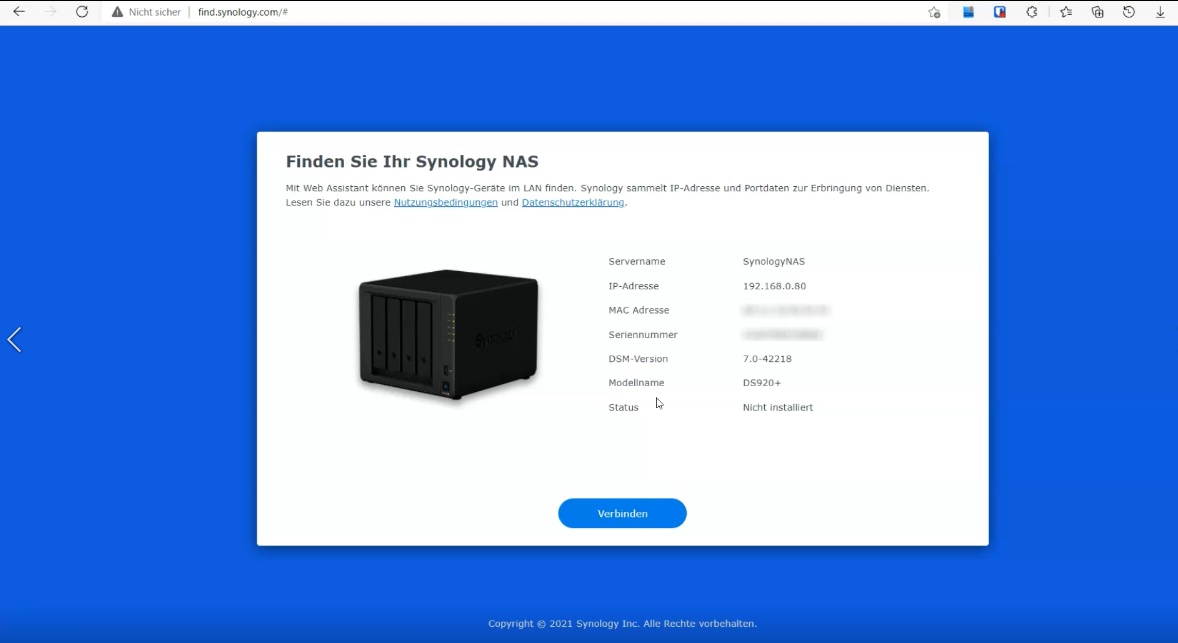Open the Nutzungsbedingungen link
1178x643 pixels.
click(x=446, y=203)
